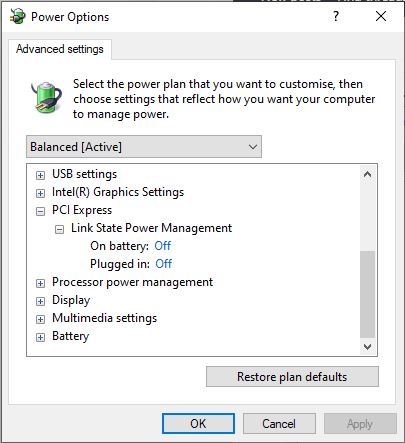Viewport: 405px width, 443px height.
Task: Expand the Display node
Action: click(40, 301)
